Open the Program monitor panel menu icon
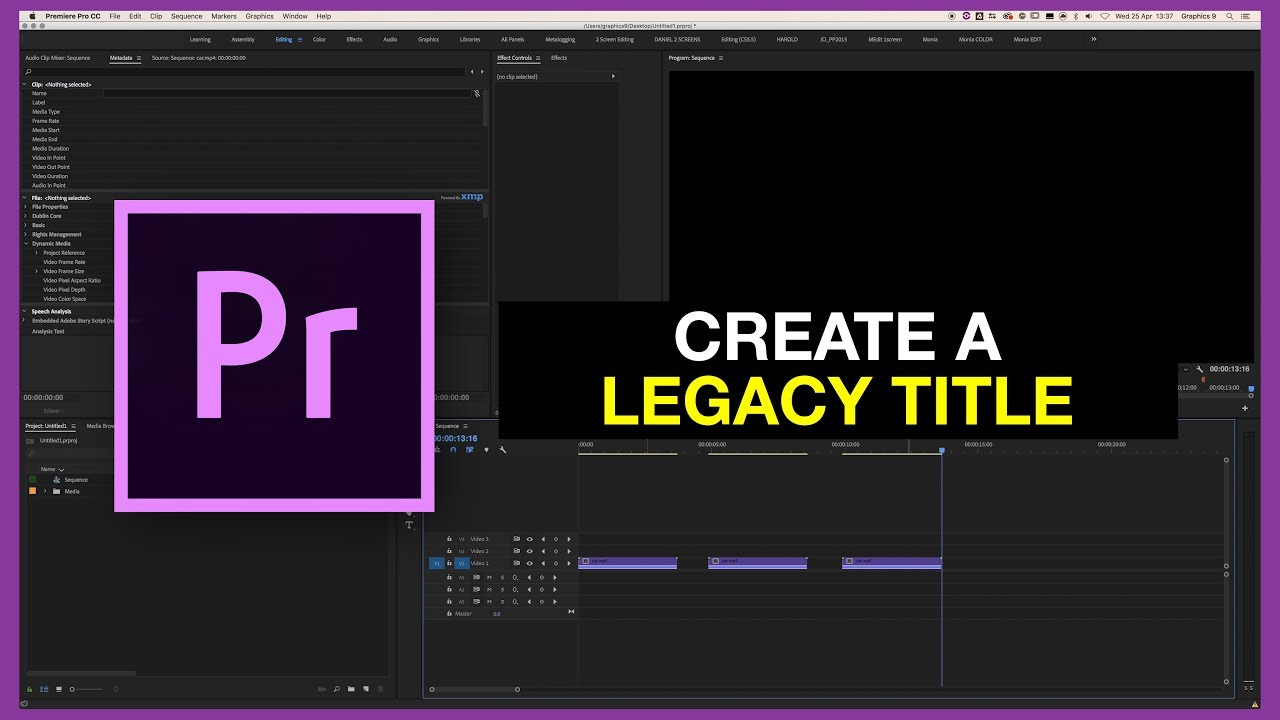The image size is (1280, 720). 721,58
